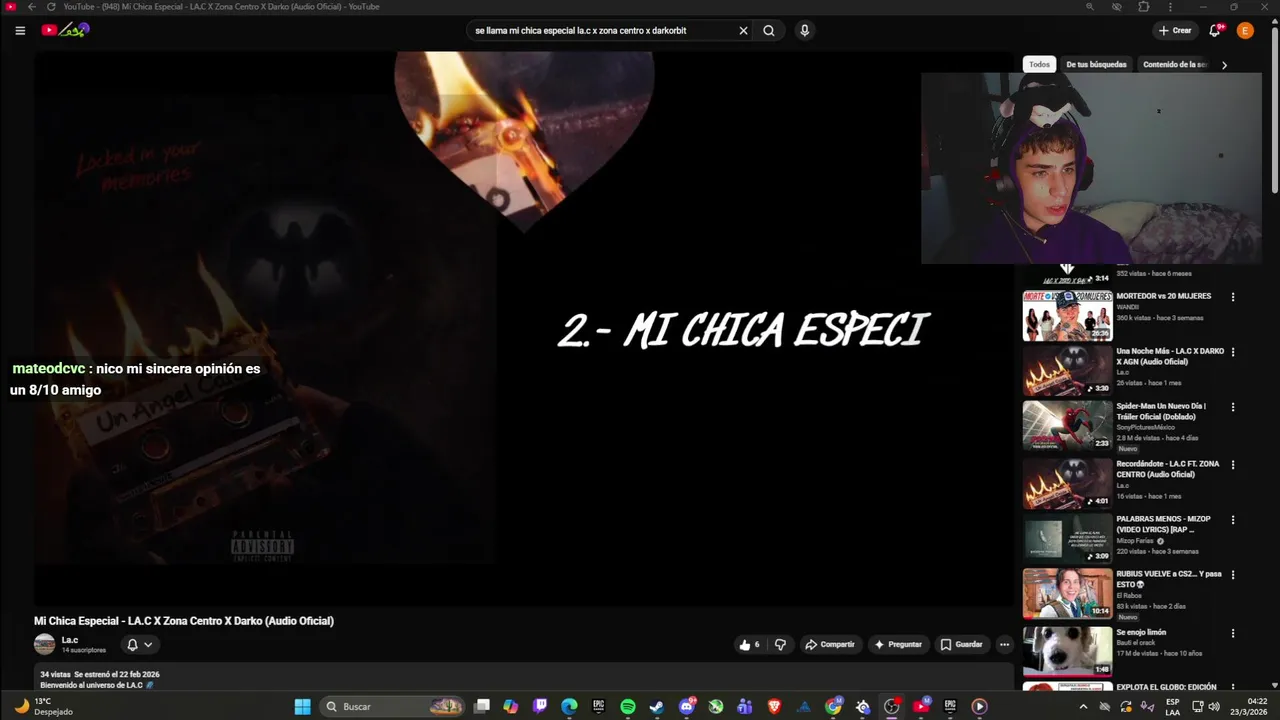Screen dimensions: 1280x720
Task: Share the video via Compartir
Action: 830,645
